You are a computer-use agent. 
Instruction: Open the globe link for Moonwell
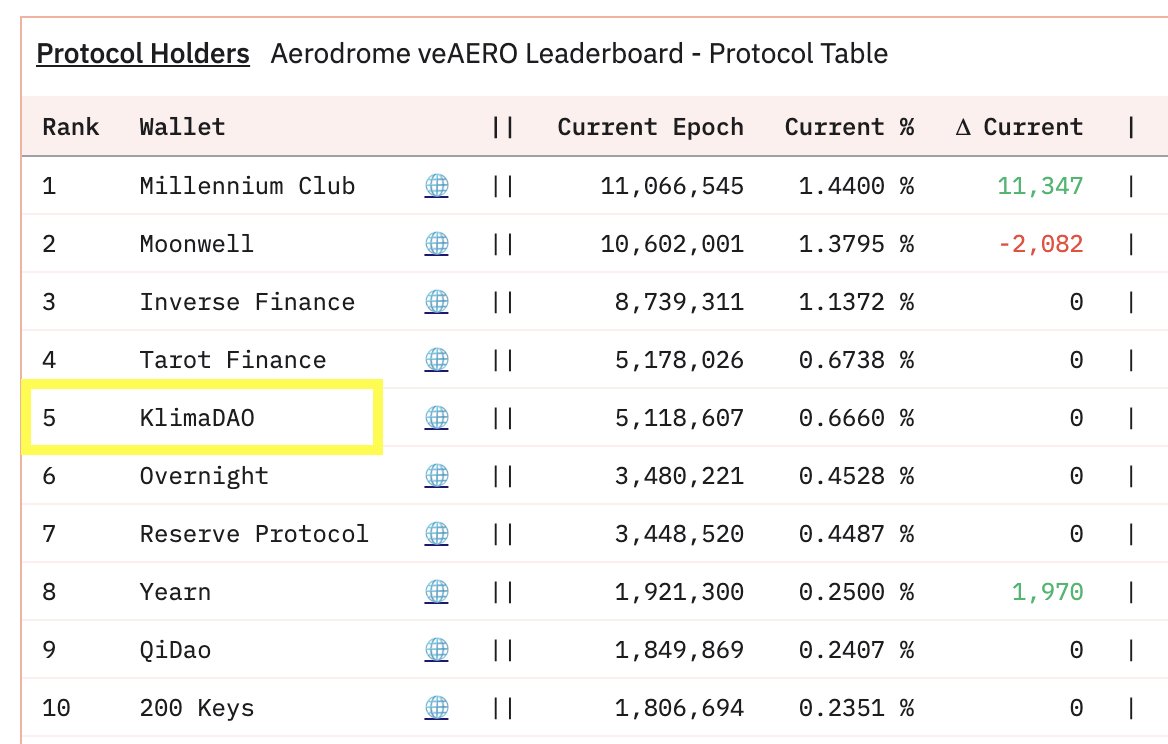(x=437, y=244)
